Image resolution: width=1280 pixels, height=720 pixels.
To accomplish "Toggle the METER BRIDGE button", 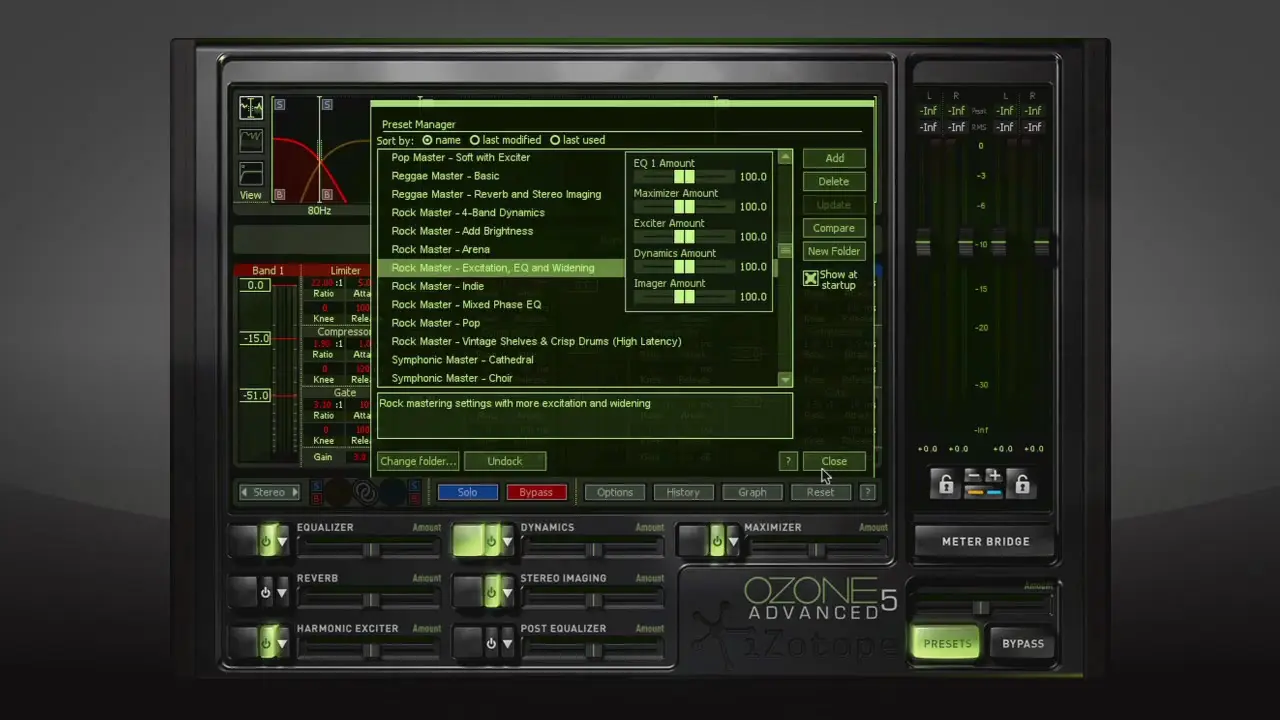I will (985, 541).
